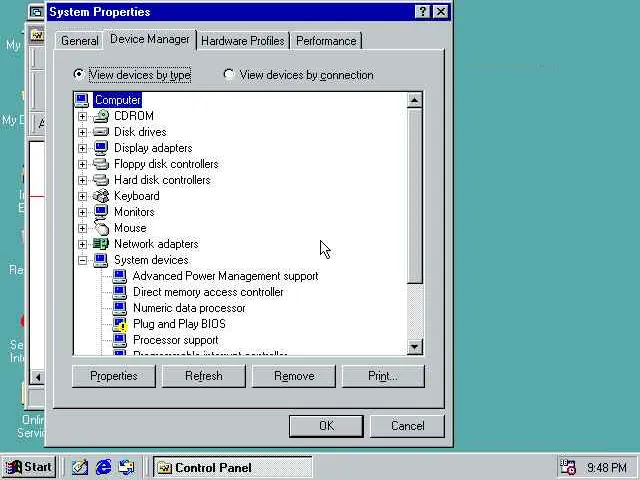Screen dimensions: 640x480
Task: Click the Monitors category icon
Action: 101,212
